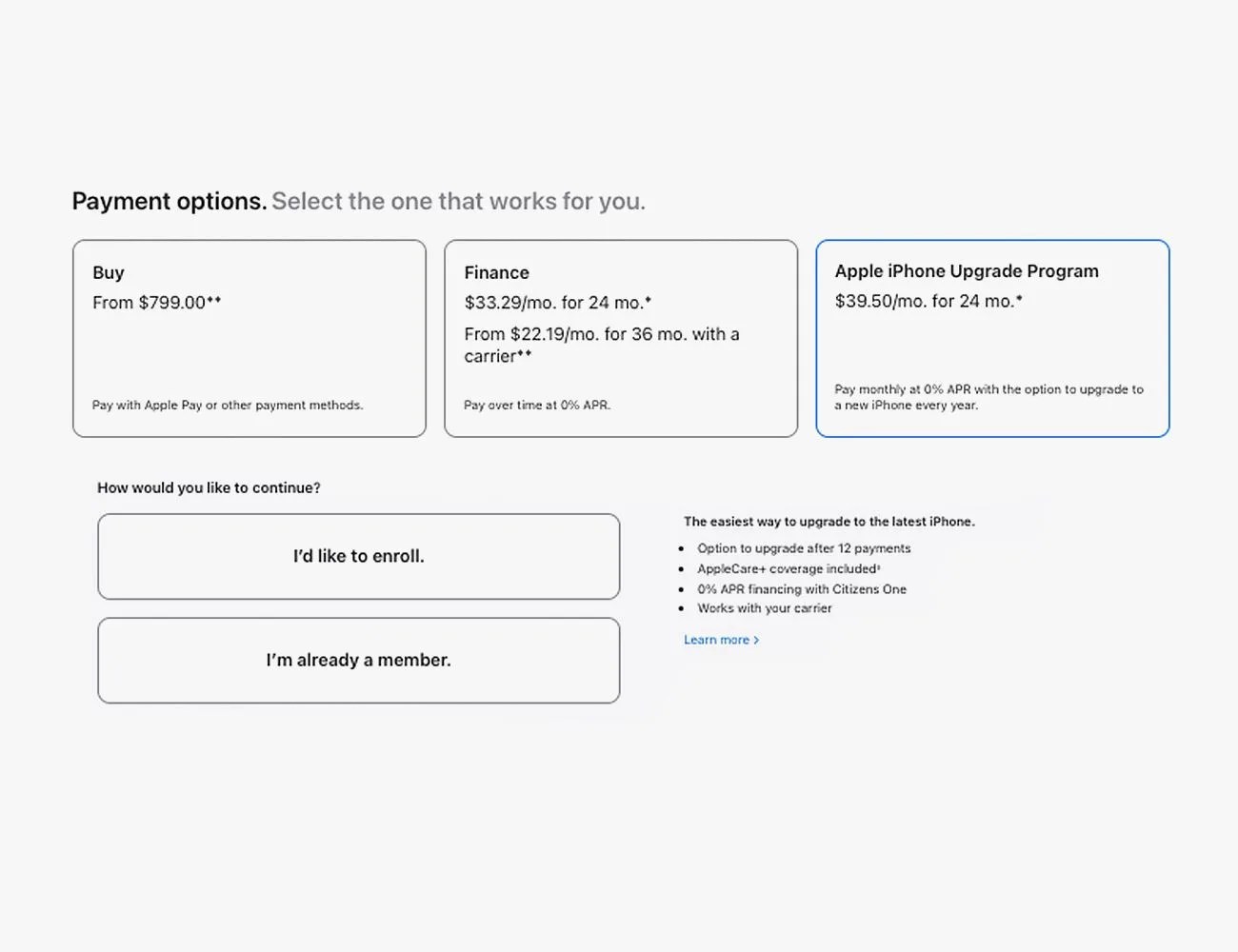Click the footnote asterisks after the word carrier
The width and height of the screenshot is (1238, 952).
(x=525, y=354)
